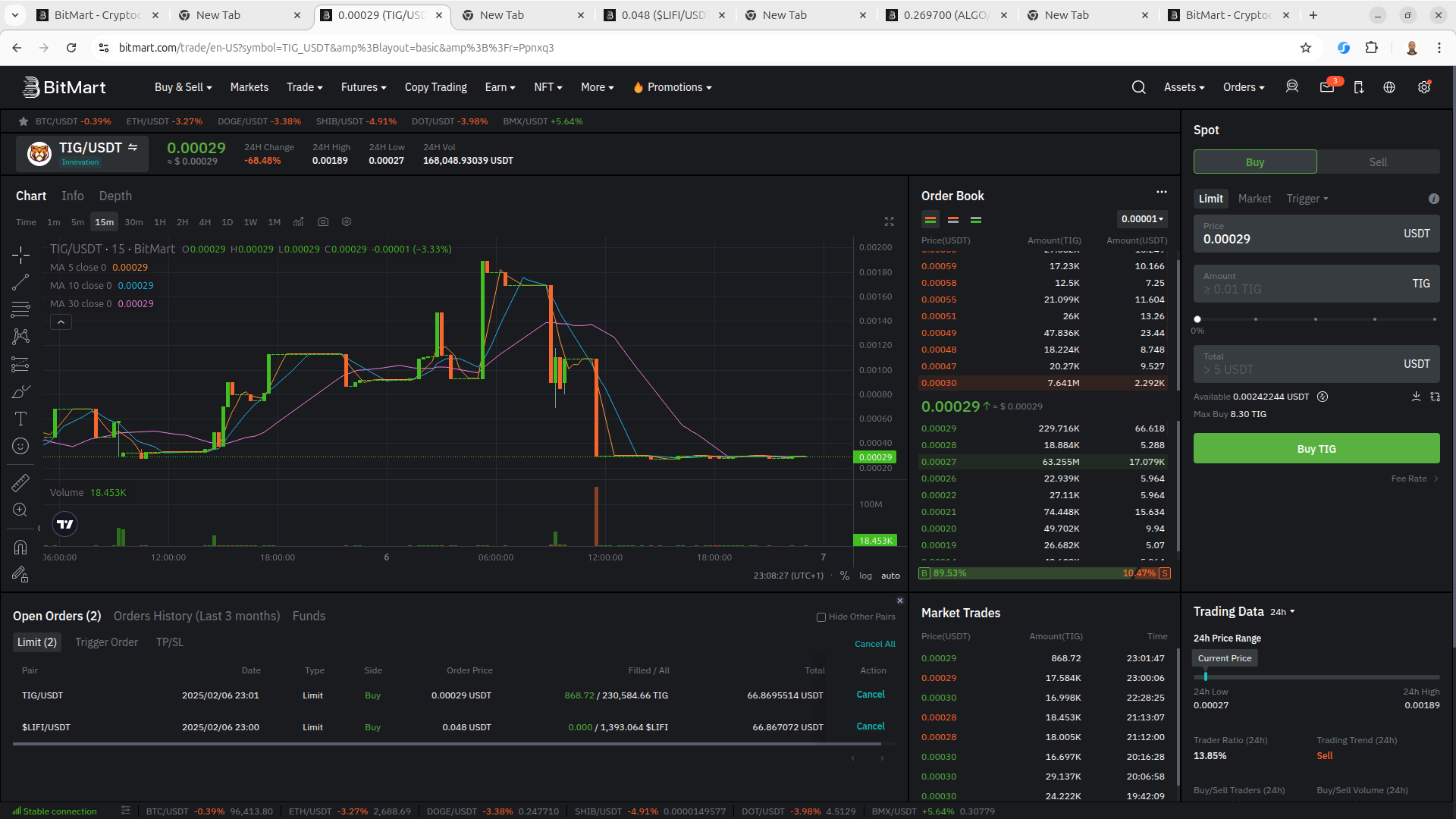Open the Trigger order type dropdown
The height and width of the screenshot is (819, 1456).
tap(1307, 199)
